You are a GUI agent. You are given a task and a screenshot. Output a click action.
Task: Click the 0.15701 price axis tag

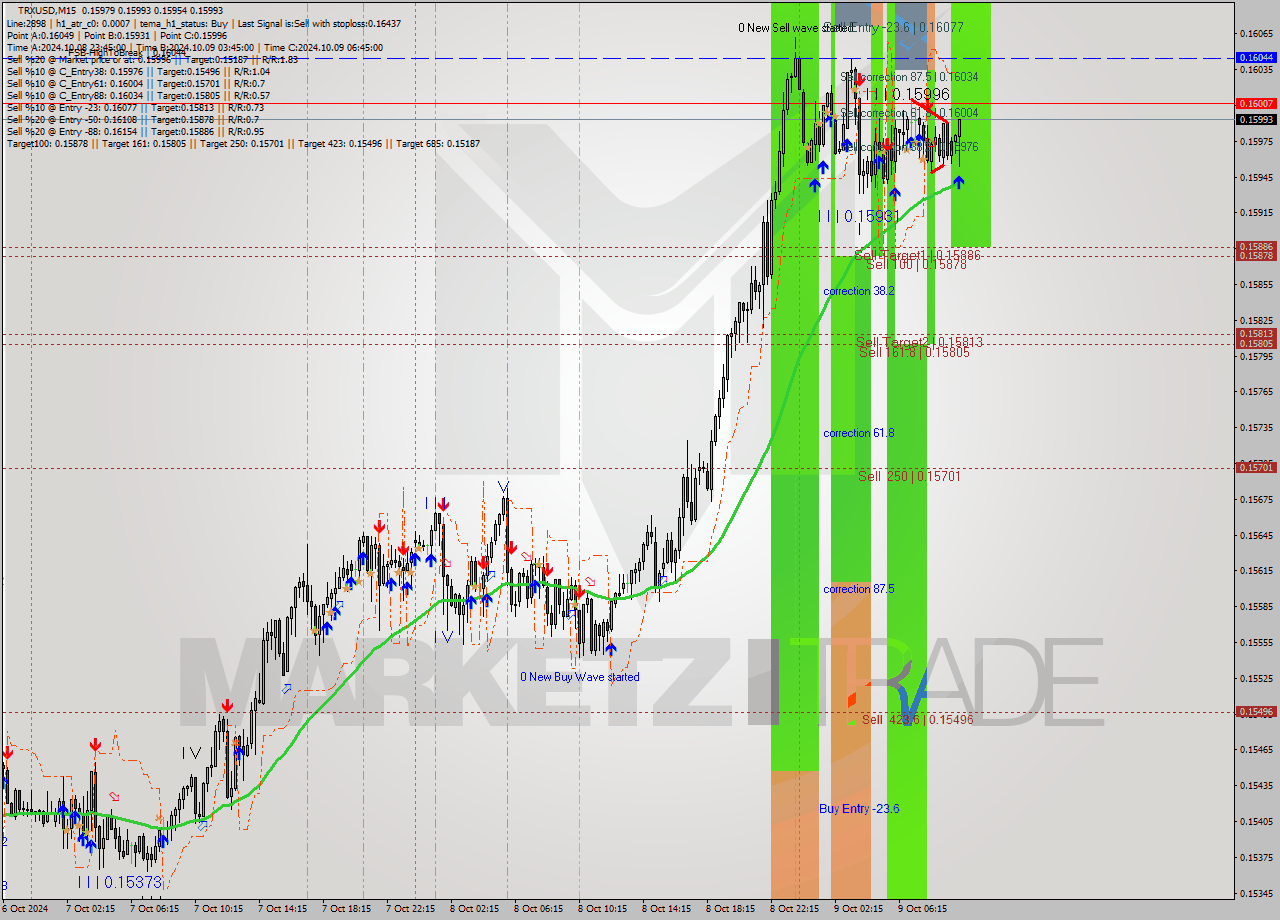[x=1256, y=467]
